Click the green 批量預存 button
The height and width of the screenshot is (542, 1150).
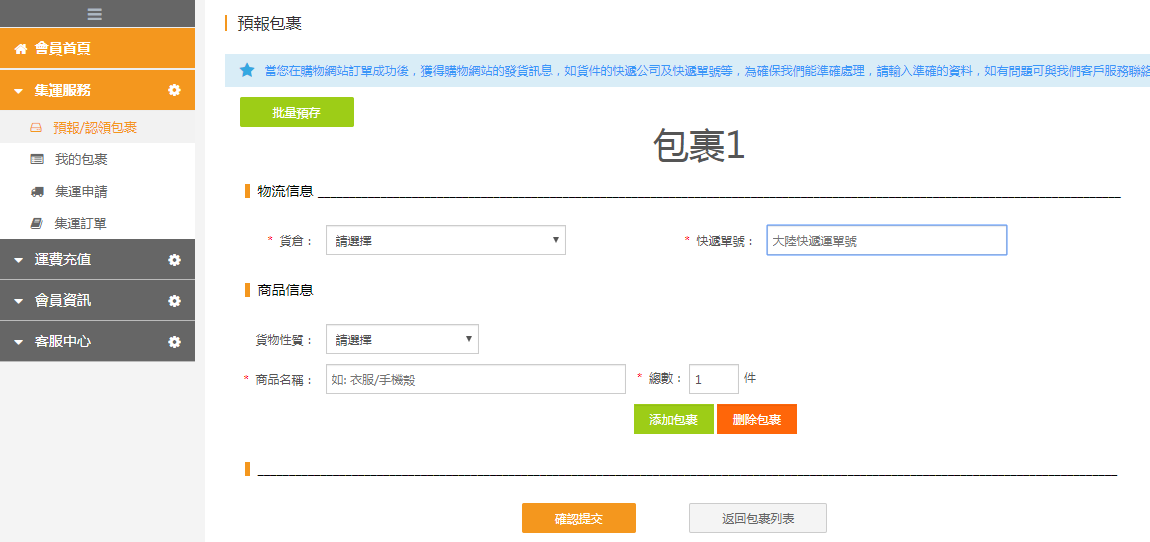[x=297, y=112]
